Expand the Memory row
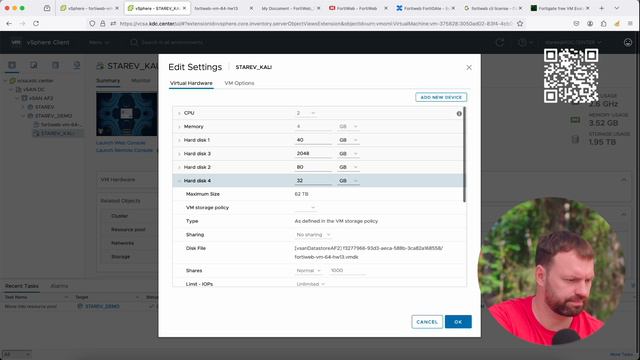This screenshot has width=640, height=360. [x=179, y=127]
